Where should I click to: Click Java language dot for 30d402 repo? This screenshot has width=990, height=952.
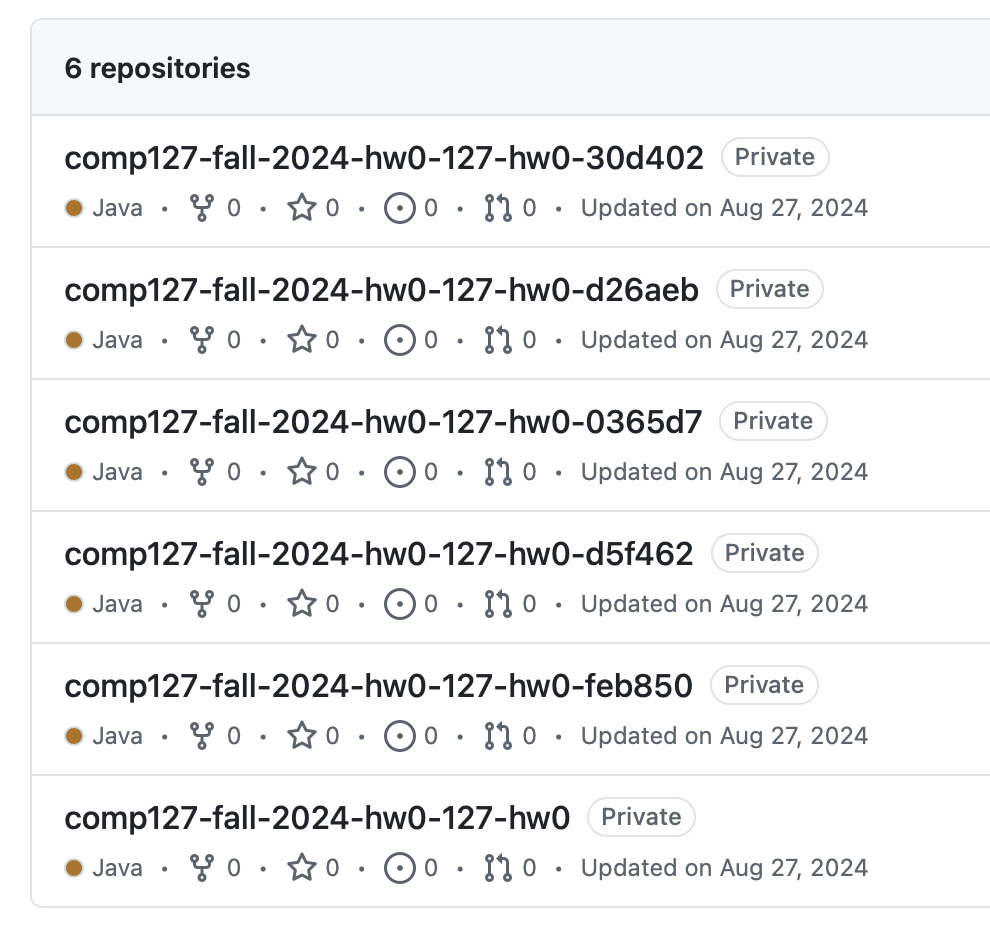(74, 208)
